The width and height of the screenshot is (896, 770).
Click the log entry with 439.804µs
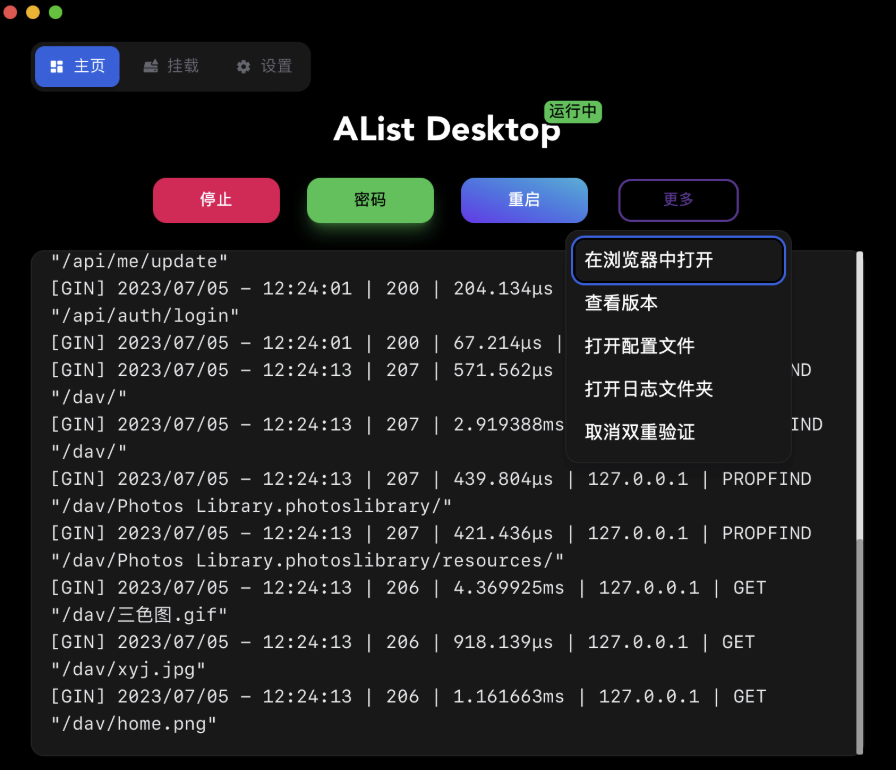(431, 479)
